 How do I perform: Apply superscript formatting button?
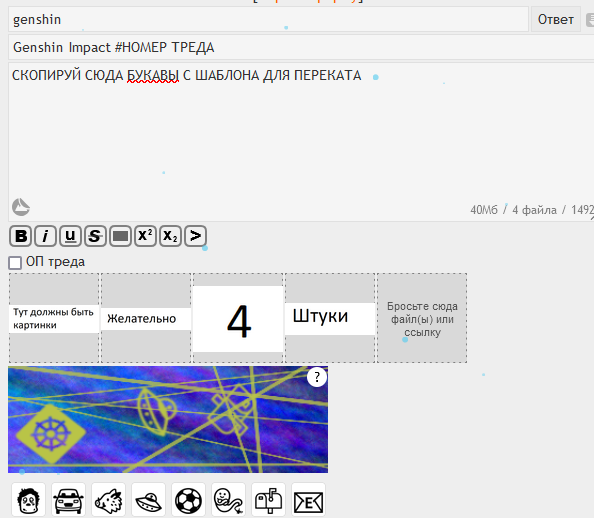pos(145,236)
